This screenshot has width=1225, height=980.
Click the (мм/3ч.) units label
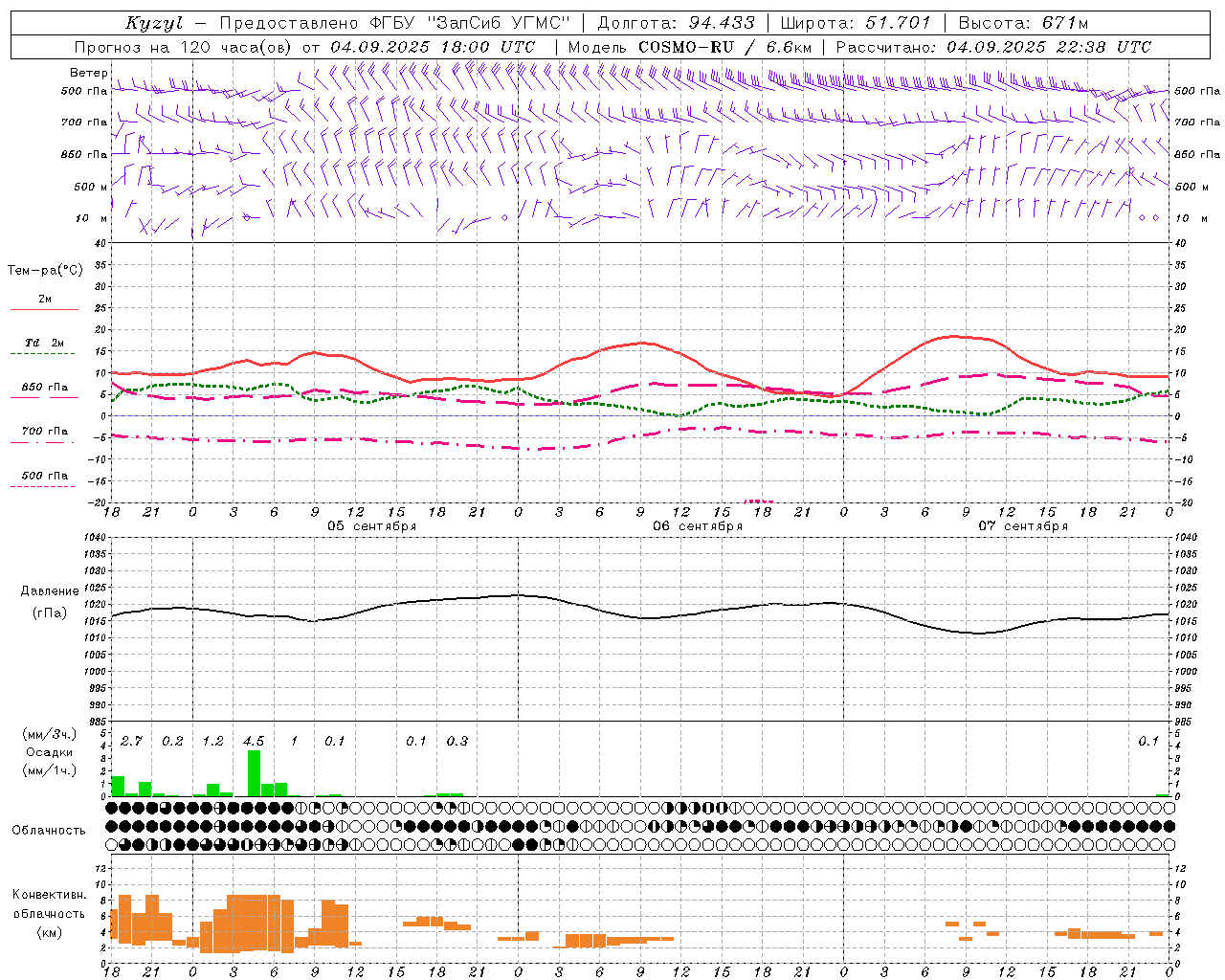click(x=50, y=734)
